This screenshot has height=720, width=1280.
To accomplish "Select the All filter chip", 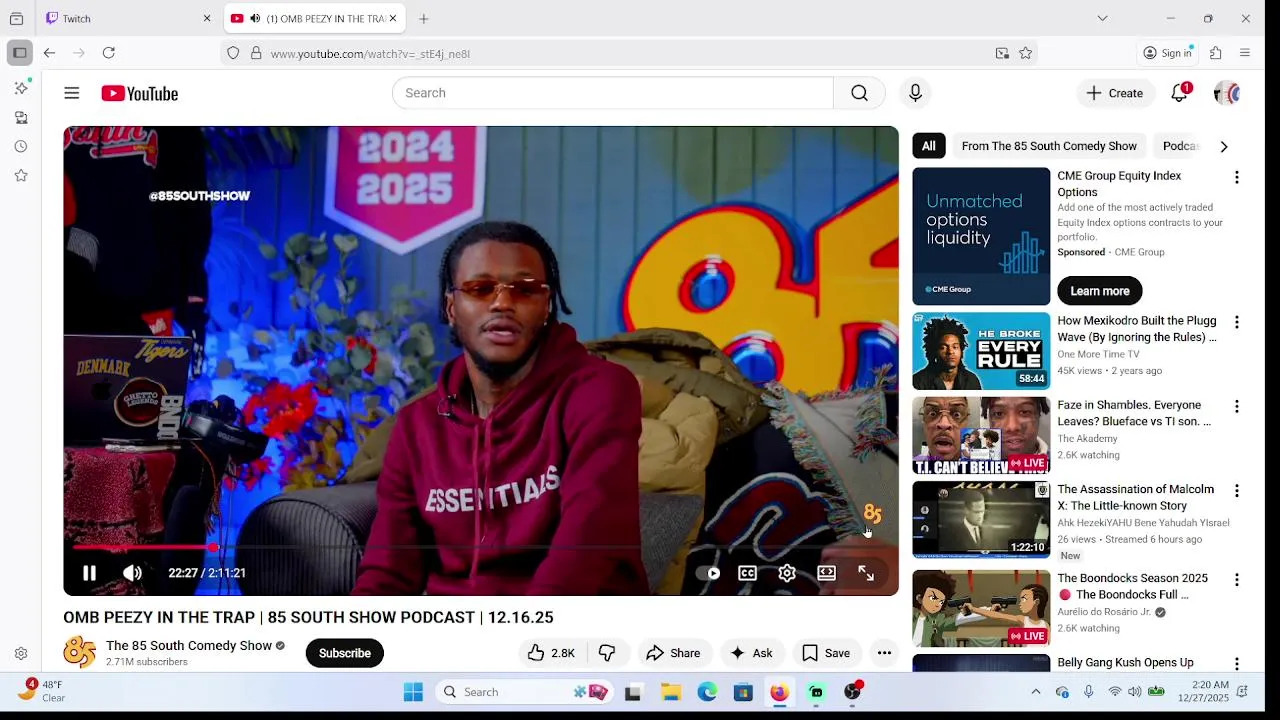I will [x=929, y=146].
